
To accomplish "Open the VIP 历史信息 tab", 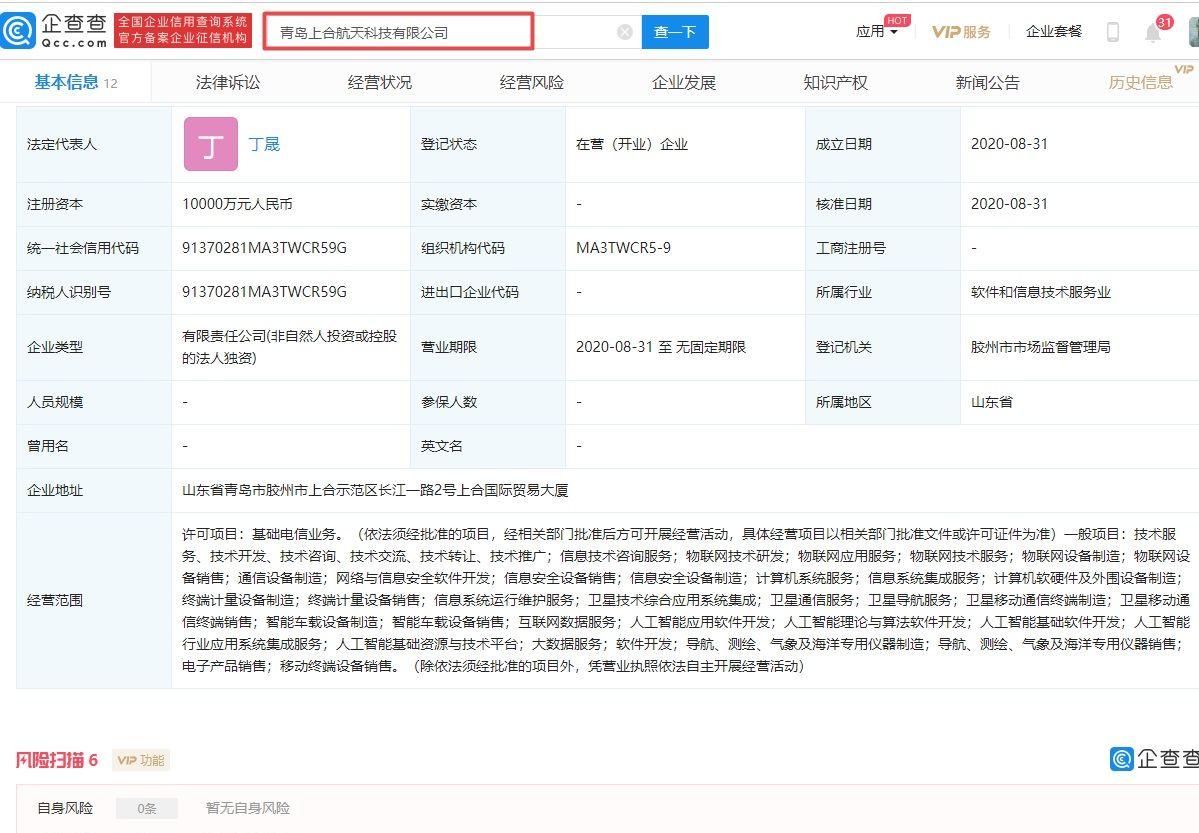I will (1141, 82).
